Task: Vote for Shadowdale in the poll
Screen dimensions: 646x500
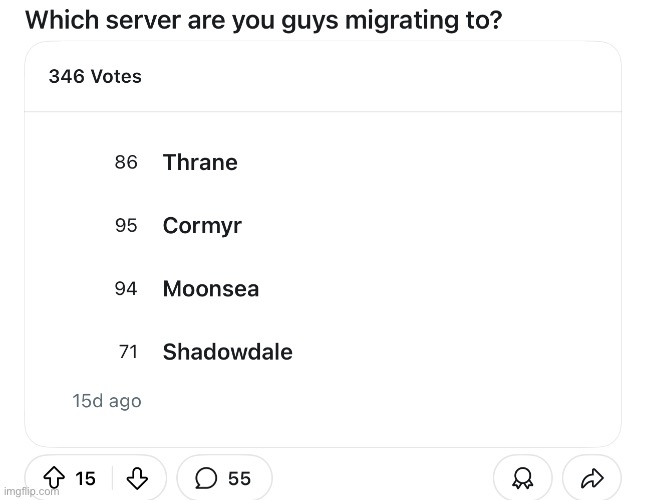Action: click(x=227, y=352)
